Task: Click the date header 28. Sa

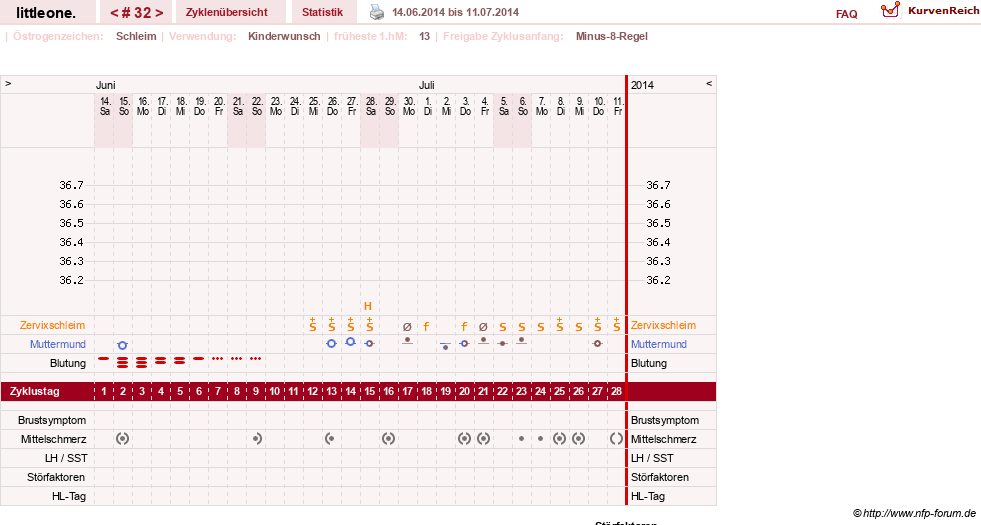Action: pyautogui.click(x=371, y=106)
